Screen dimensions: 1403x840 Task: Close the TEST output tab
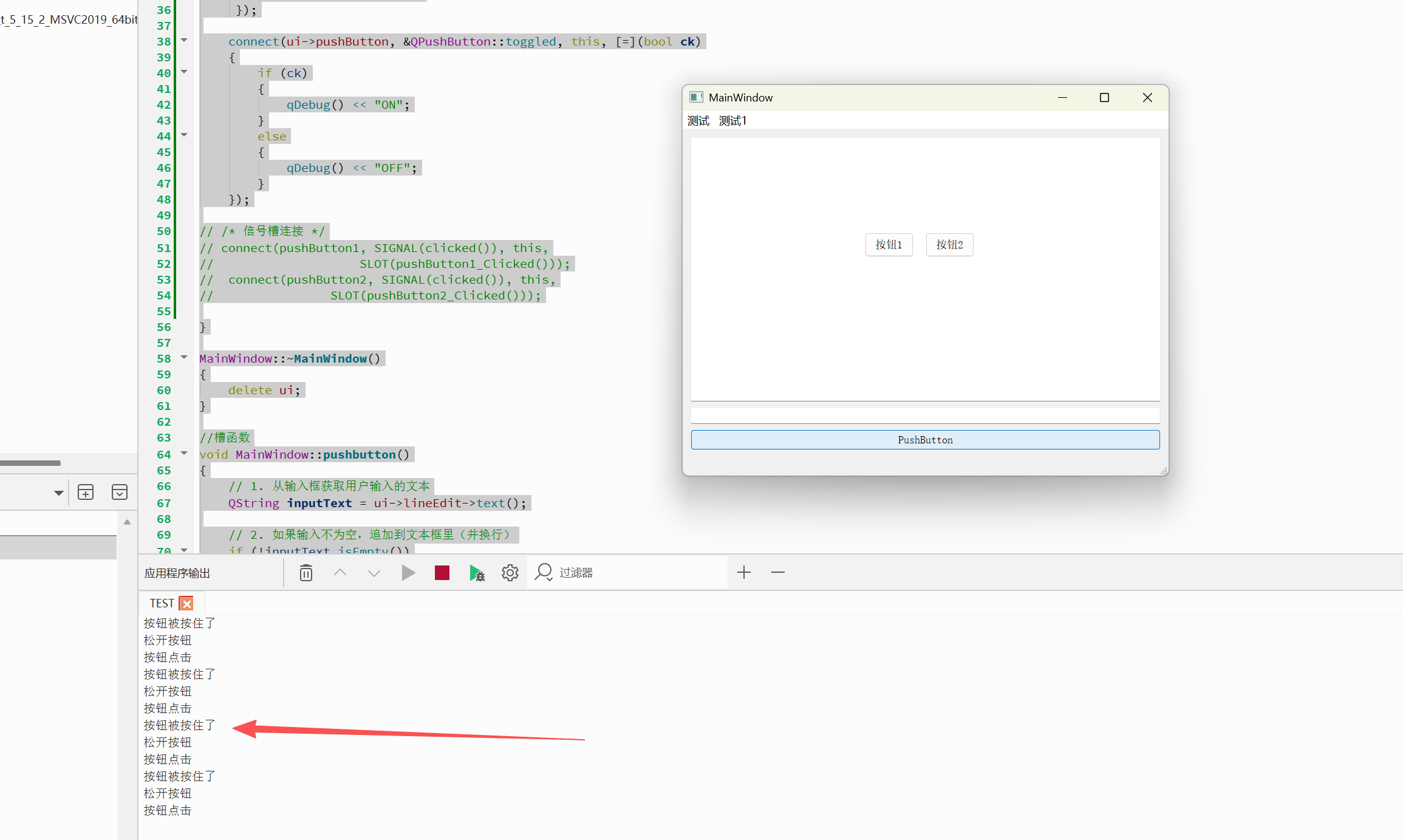click(x=187, y=604)
